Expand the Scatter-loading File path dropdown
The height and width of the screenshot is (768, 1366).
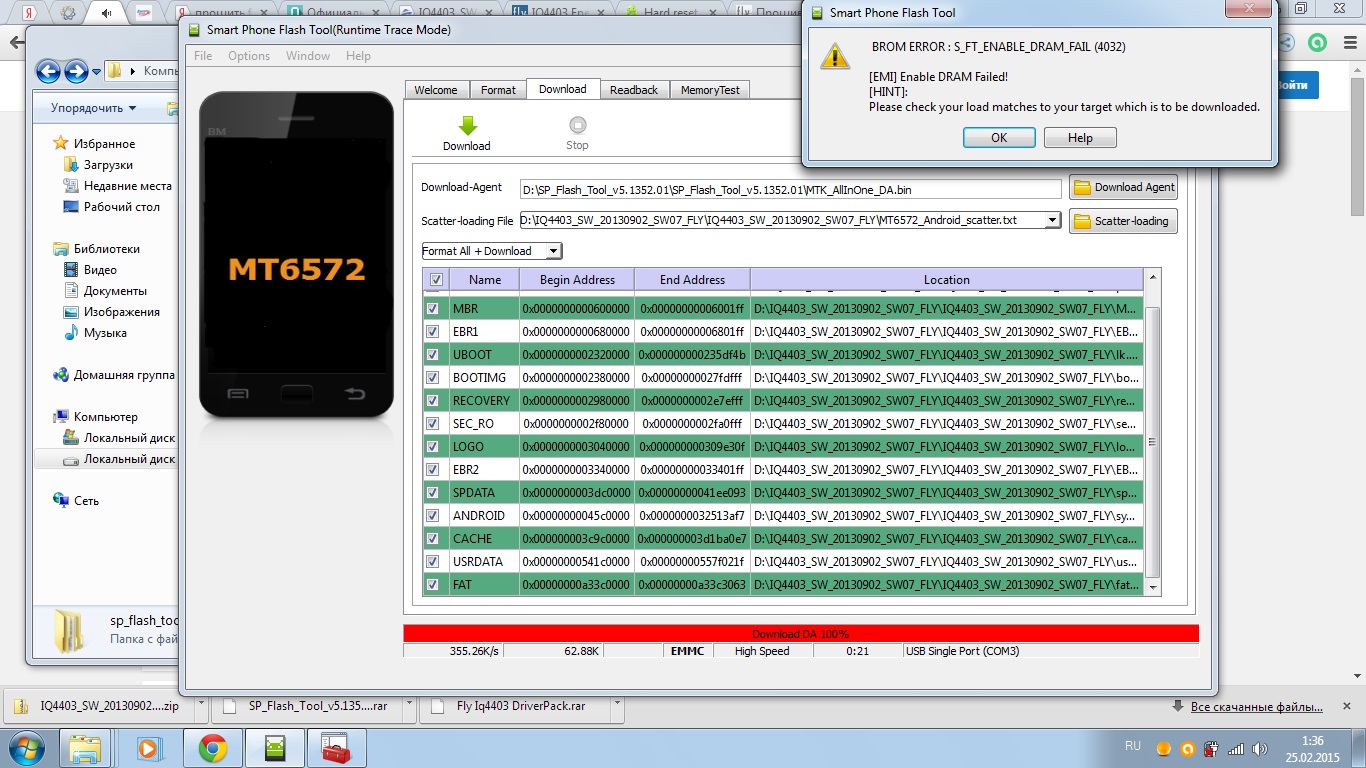point(1052,220)
